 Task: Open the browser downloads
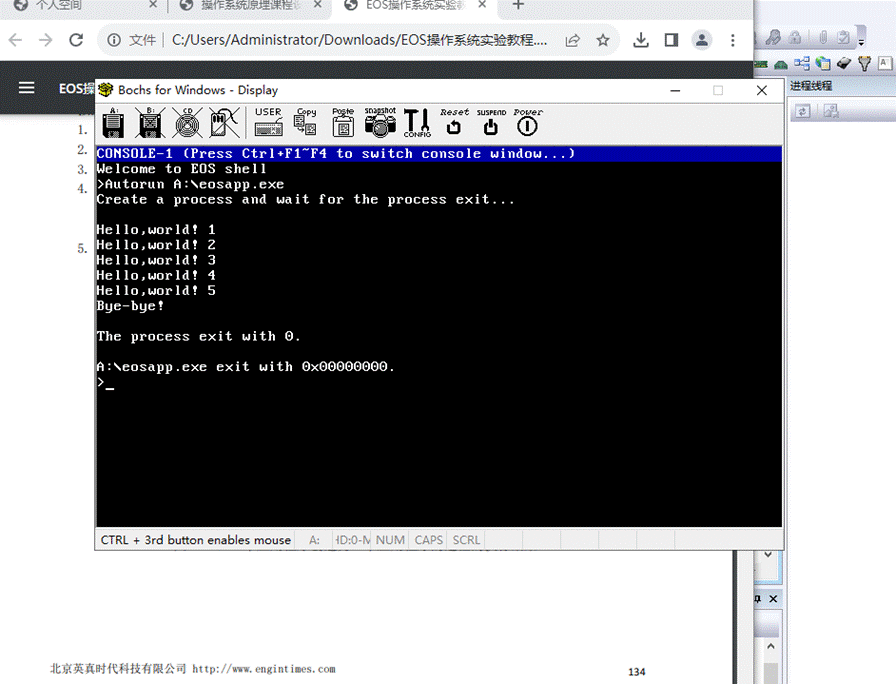(641, 40)
